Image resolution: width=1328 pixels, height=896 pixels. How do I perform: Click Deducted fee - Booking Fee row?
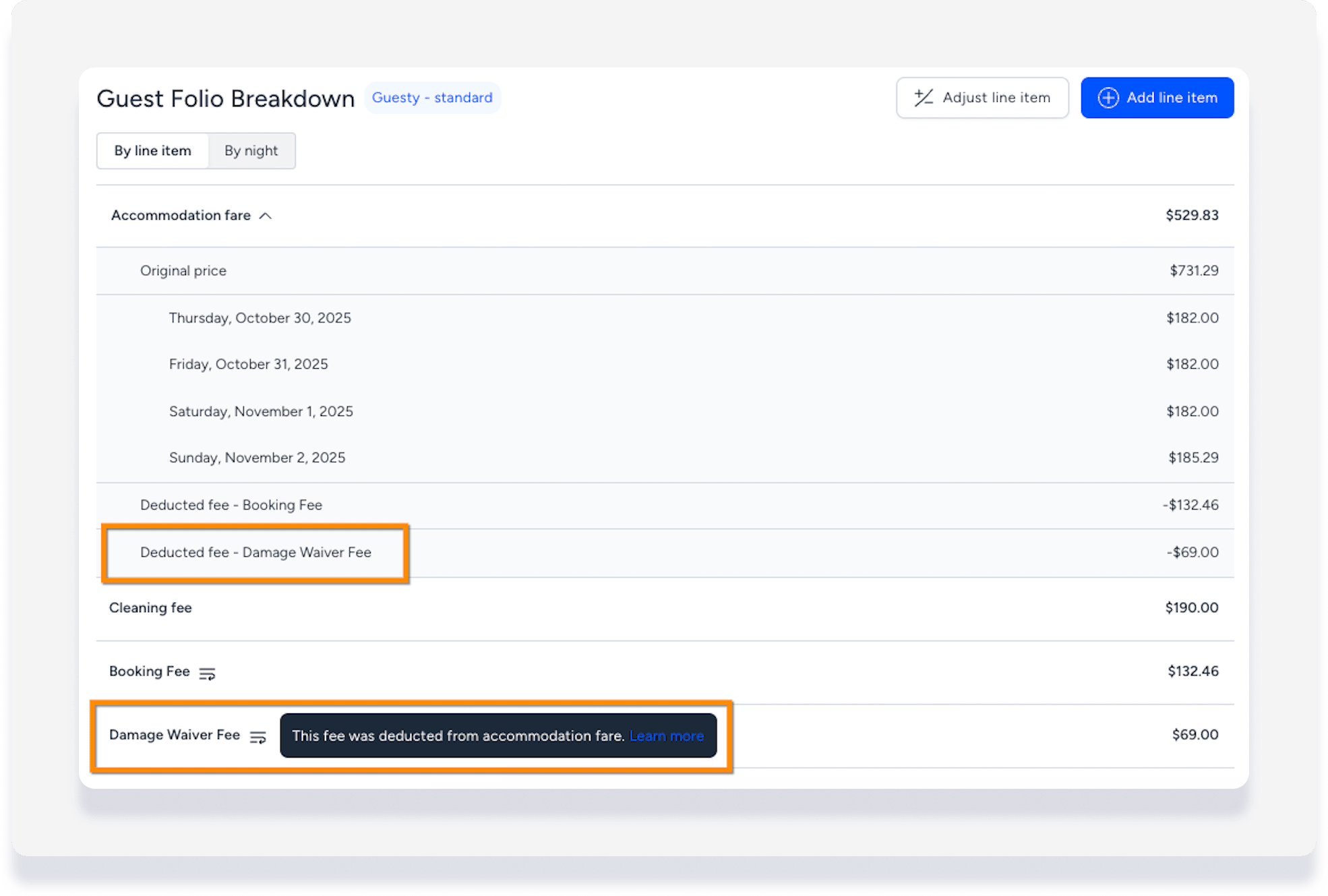pyautogui.click(x=231, y=505)
